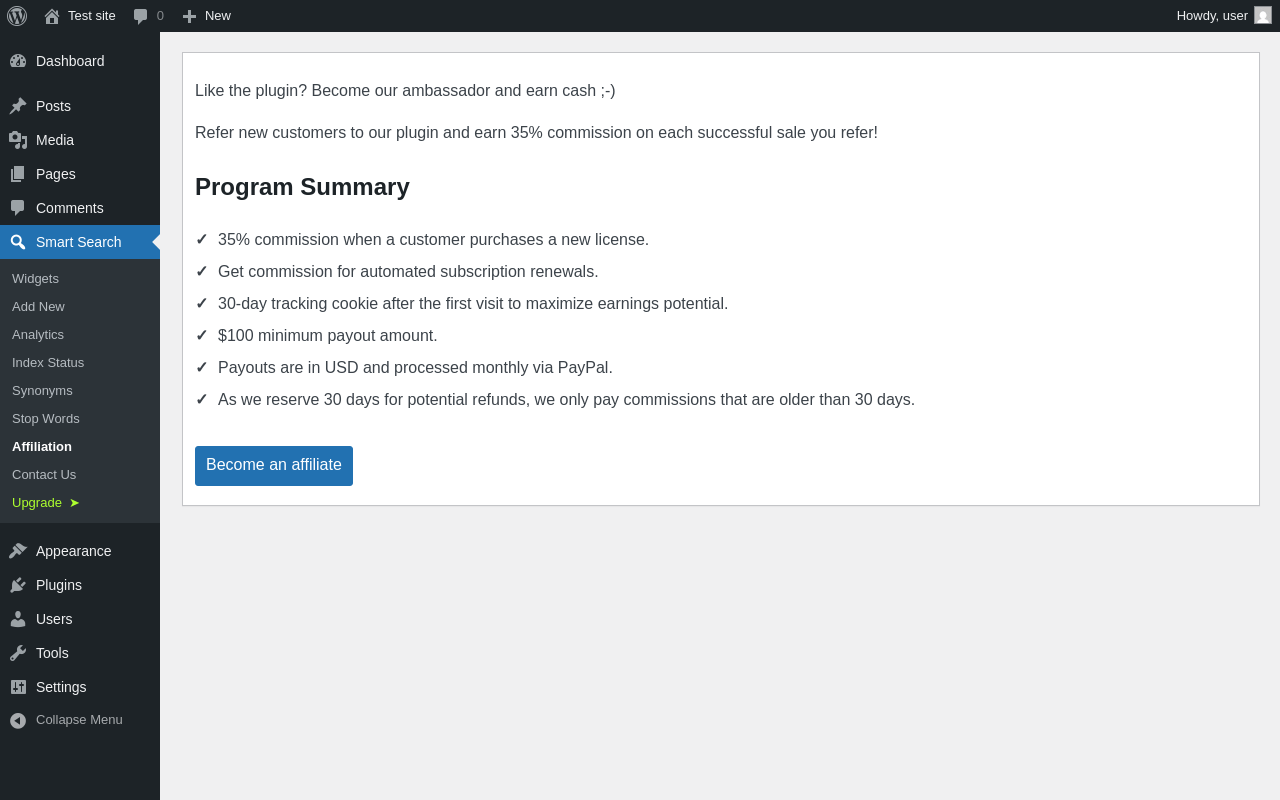Open the Contact Us submenu link

44,475
